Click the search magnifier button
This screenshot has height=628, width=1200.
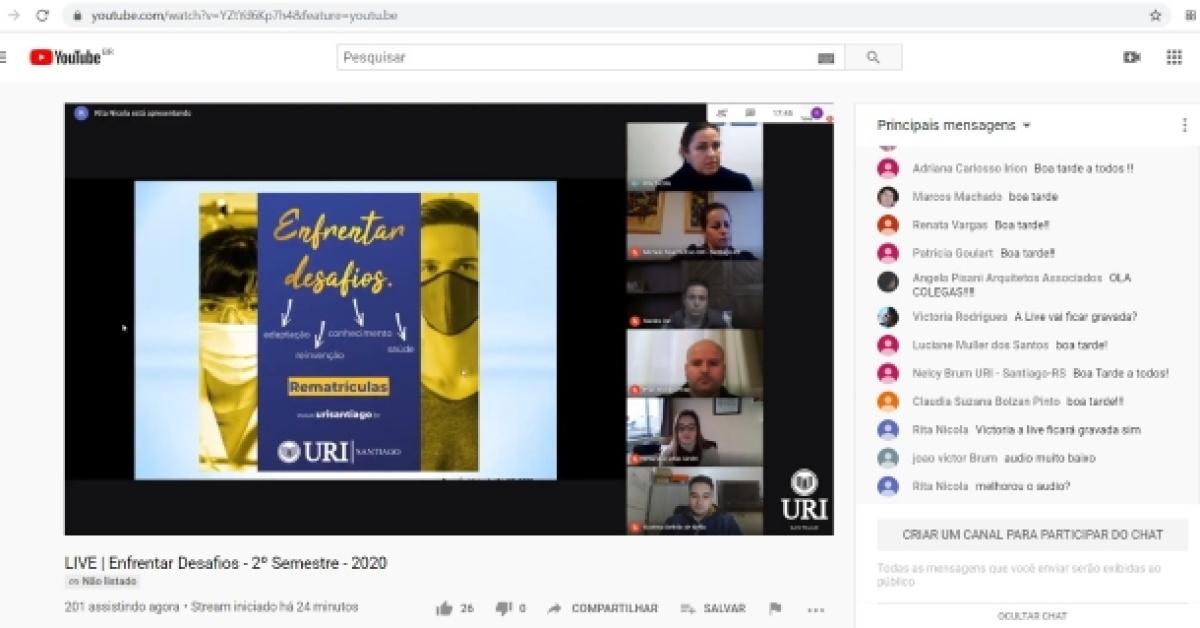coord(873,58)
